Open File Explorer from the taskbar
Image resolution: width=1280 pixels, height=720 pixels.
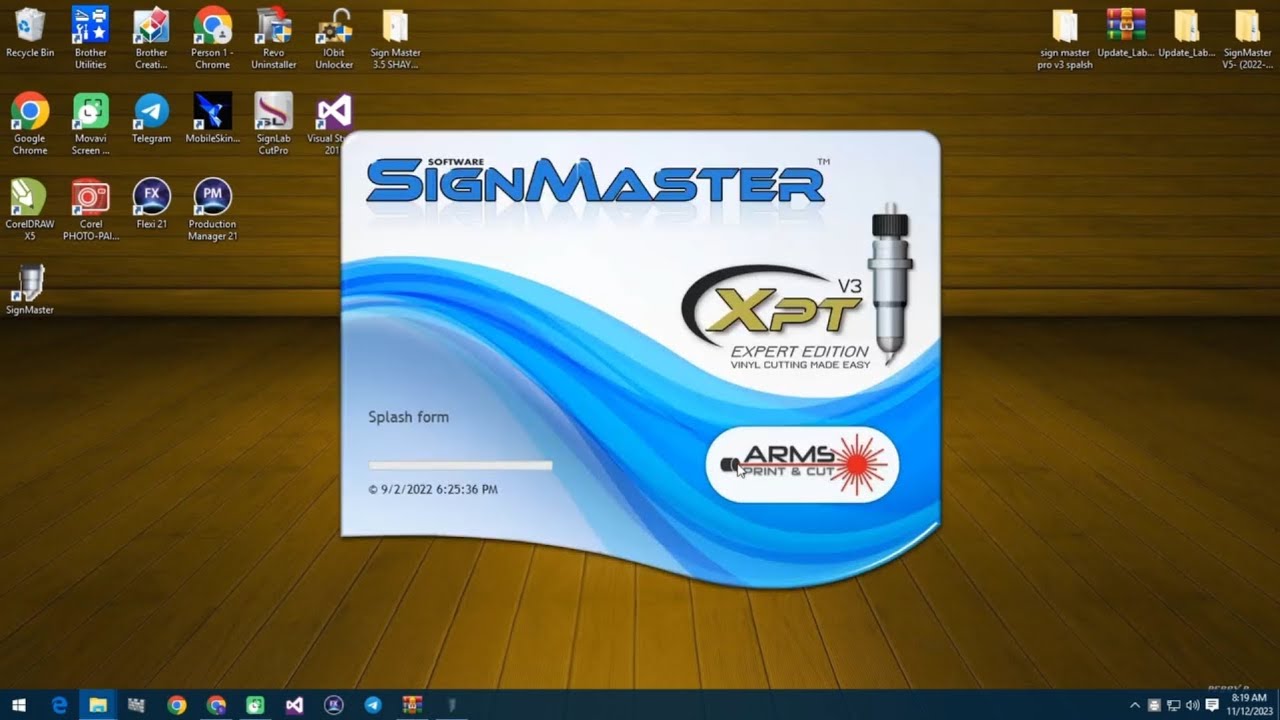(98, 705)
